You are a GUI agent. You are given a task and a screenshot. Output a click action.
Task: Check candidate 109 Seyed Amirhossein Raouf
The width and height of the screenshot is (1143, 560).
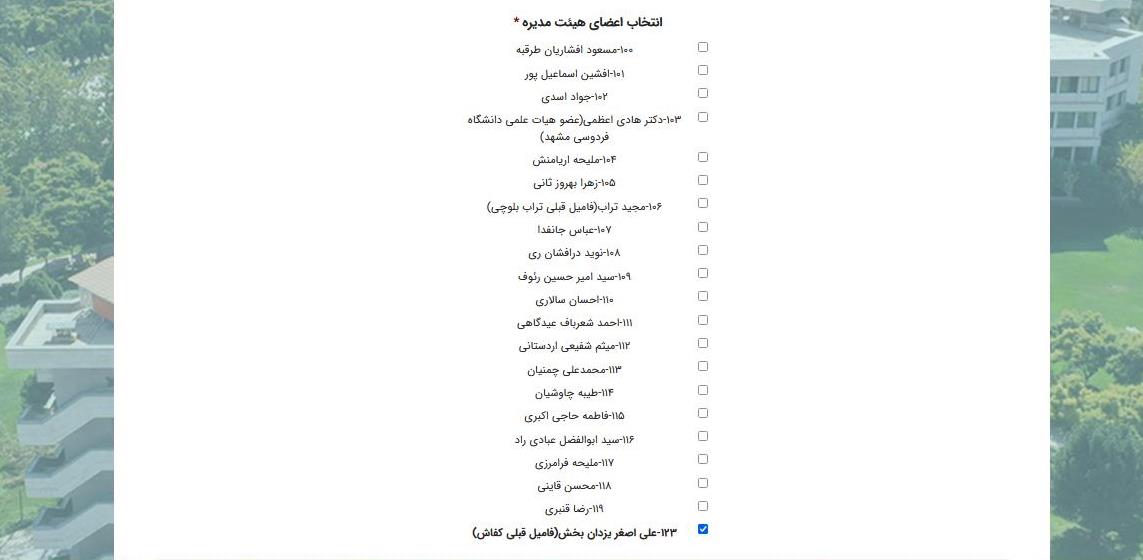[703, 273]
